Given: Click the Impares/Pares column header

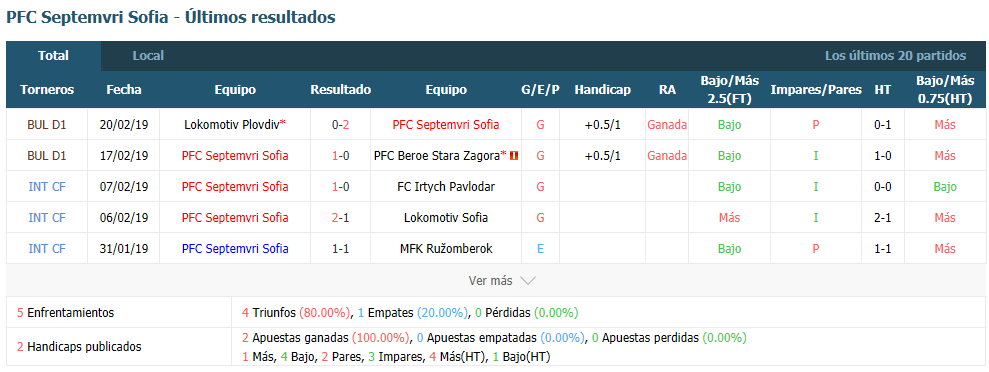Looking at the screenshot, I should point(816,90).
